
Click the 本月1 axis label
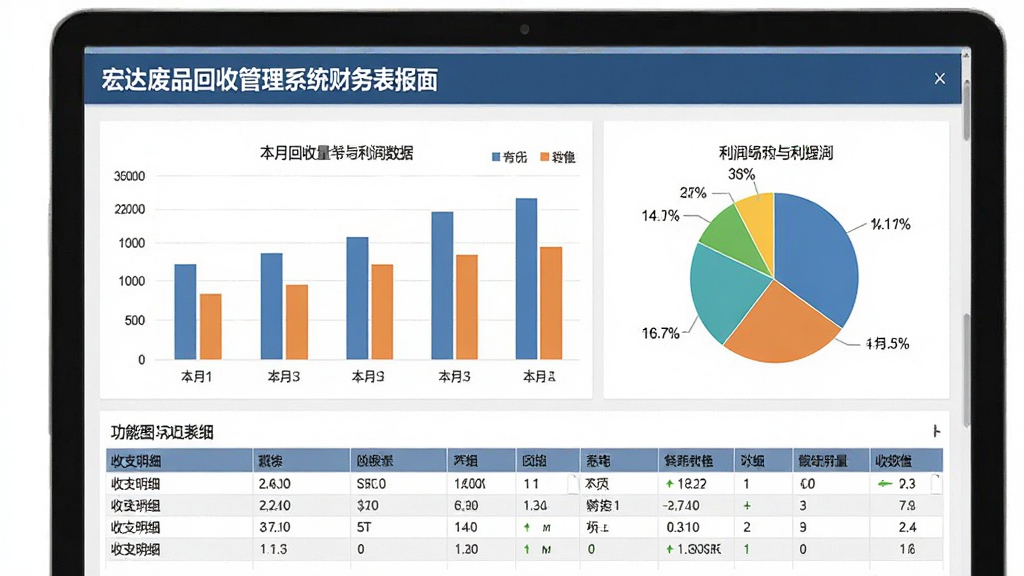(196, 377)
